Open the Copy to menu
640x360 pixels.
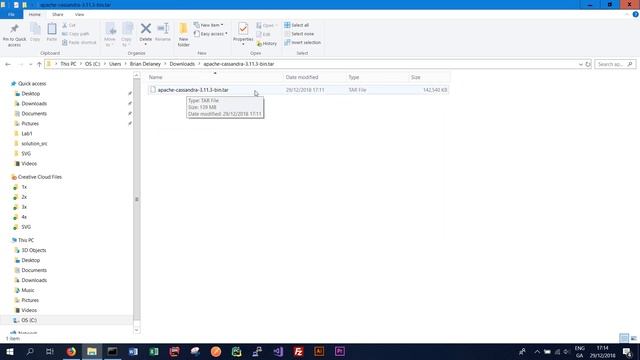click(127, 34)
